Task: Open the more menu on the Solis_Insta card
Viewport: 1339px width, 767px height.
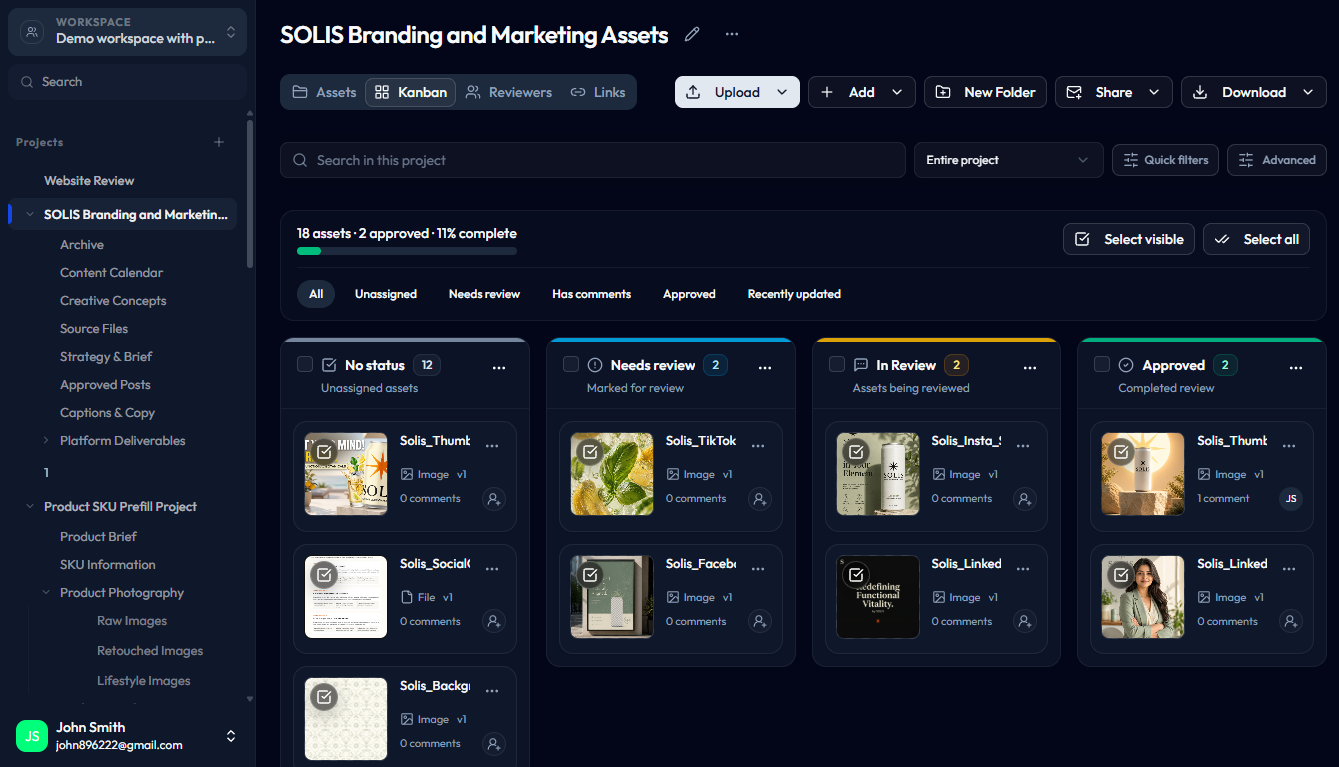Action: coord(1023,446)
